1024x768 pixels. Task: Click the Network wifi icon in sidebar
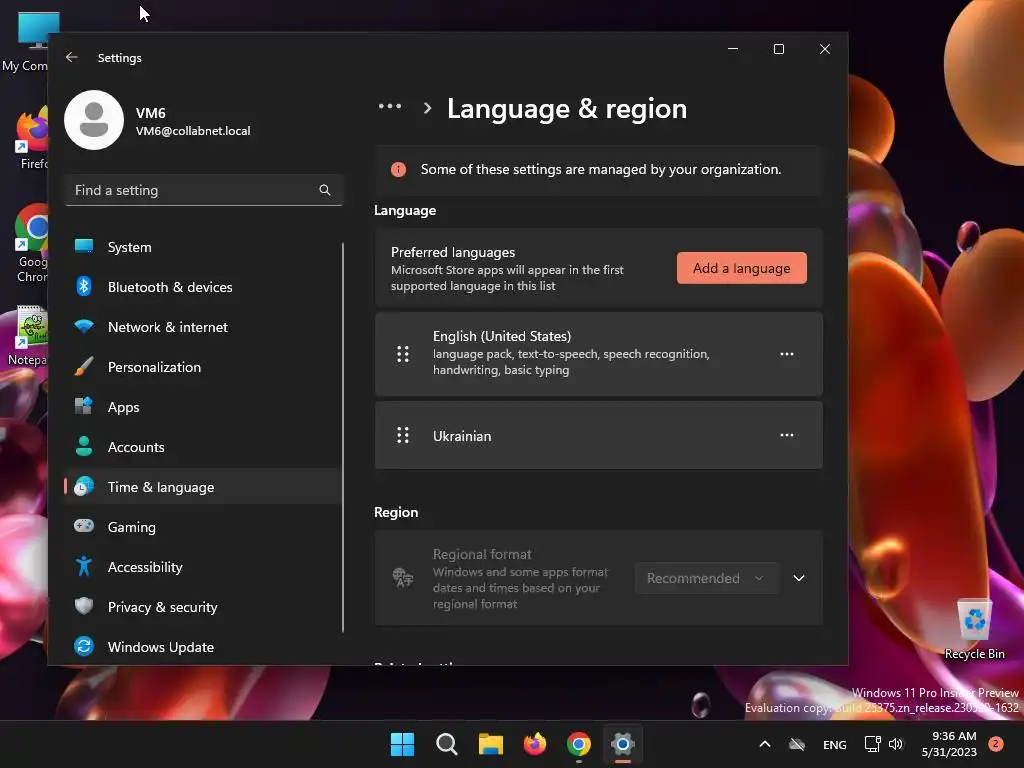coord(84,327)
